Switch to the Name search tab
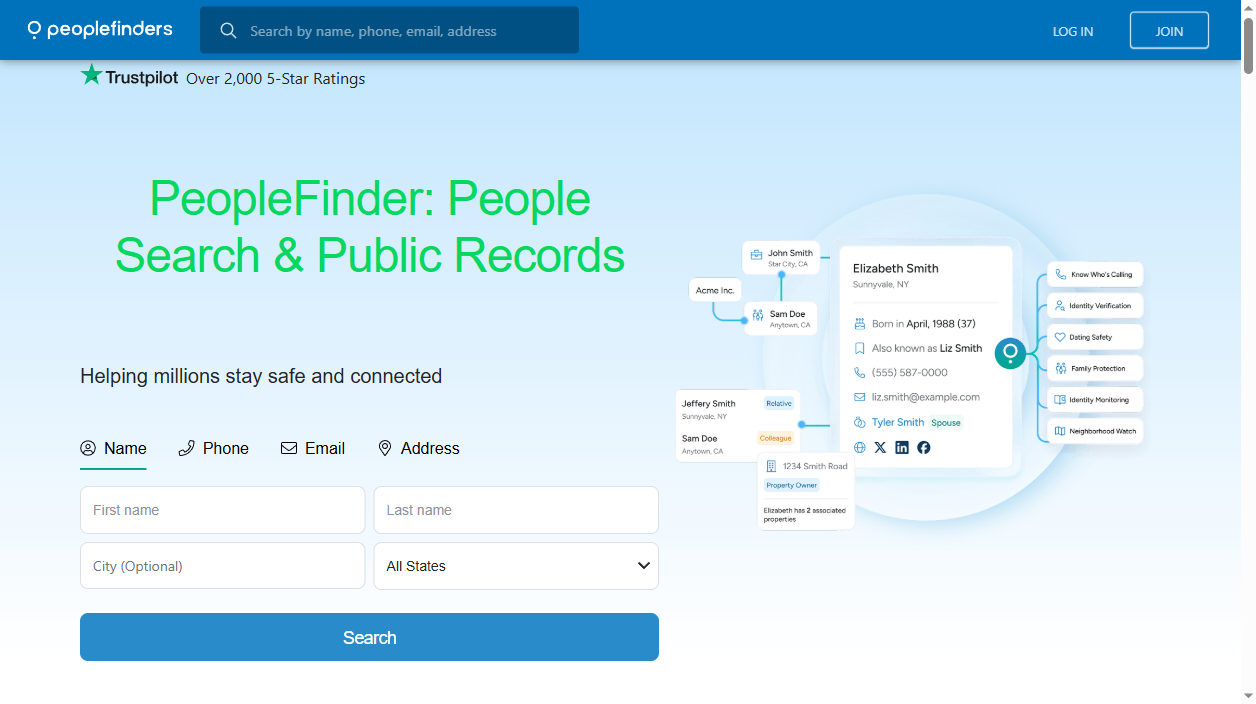 [113, 448]
